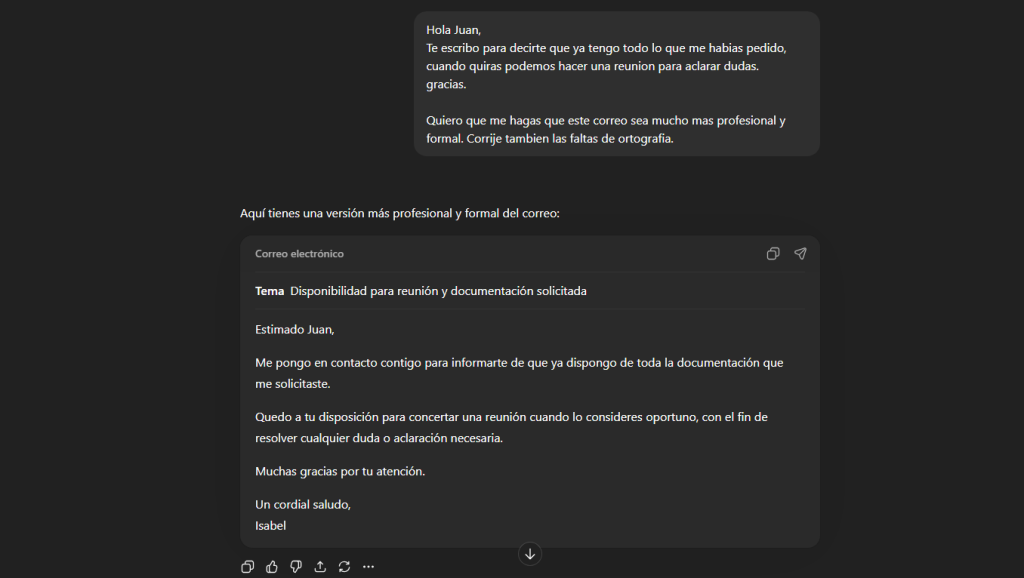Regenerate the assistant's response
This screenshot has height=578, width=1024.
pos(344,566)
